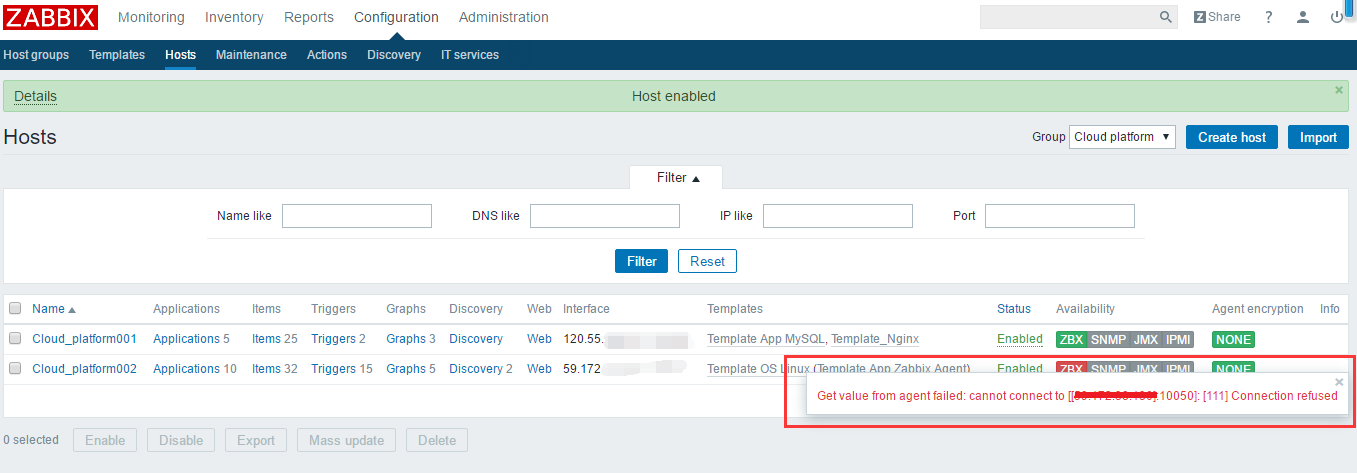Click the Name like input field
The height and width of the screenshot is (473, 1357).
[357, 216]
